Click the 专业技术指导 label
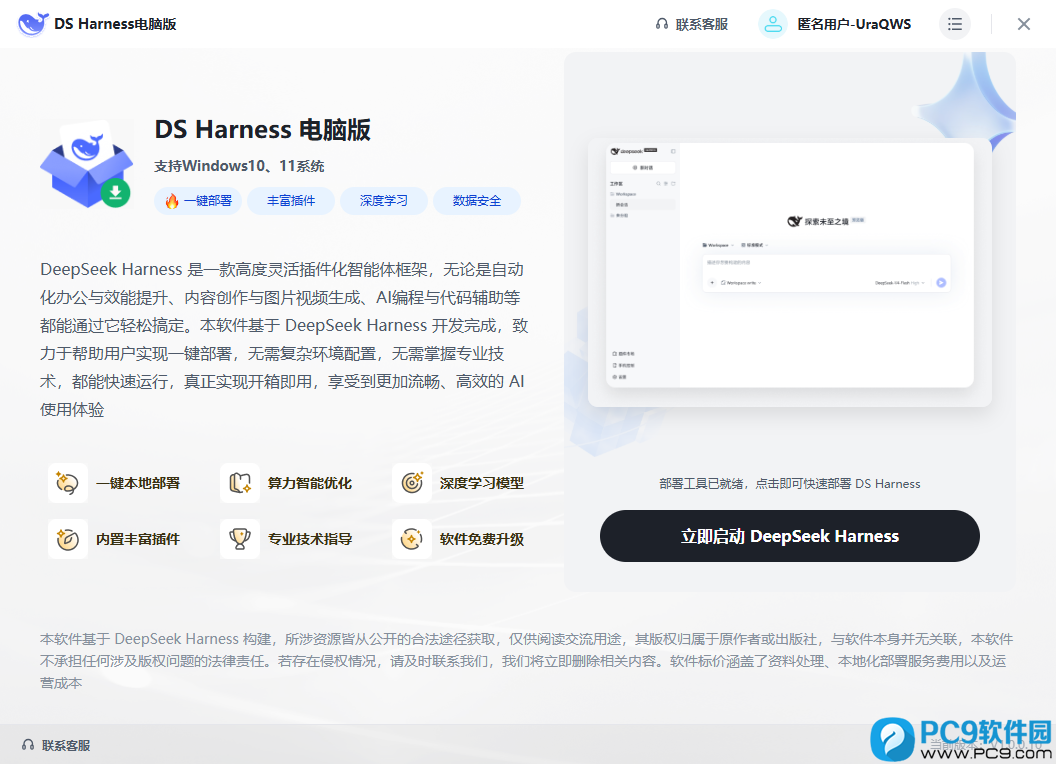The height and width of the screenshot is (764, 1056). pos(310,539)
